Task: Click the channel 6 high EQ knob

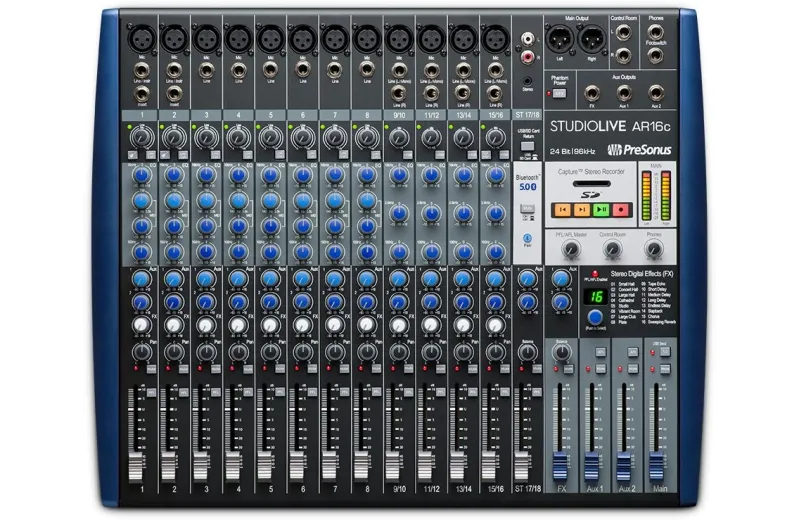Action: point(303,175)
